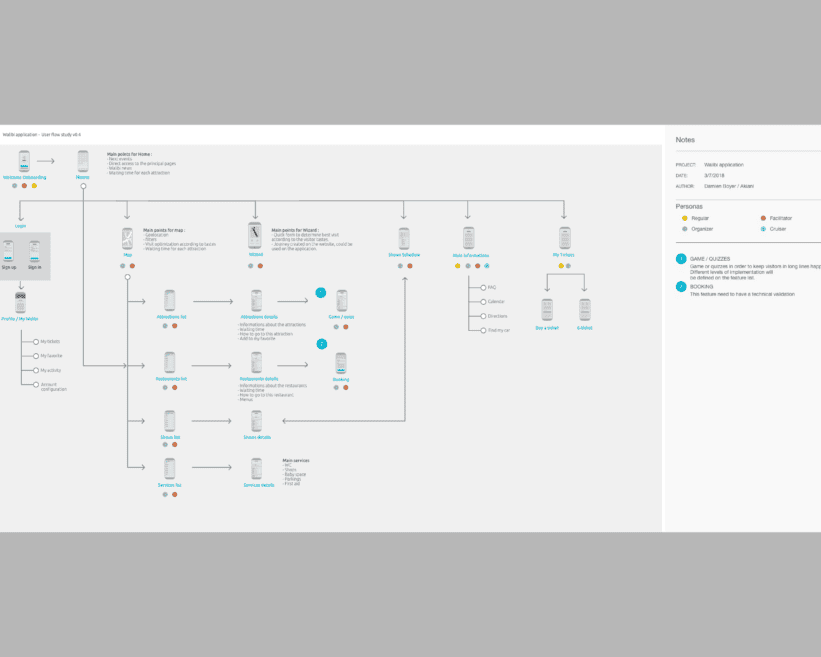Viewport: 821px width, 657px height.
Task: Click the numbered badge for GAME / QUIZZES
Action: tap(681, 259)
